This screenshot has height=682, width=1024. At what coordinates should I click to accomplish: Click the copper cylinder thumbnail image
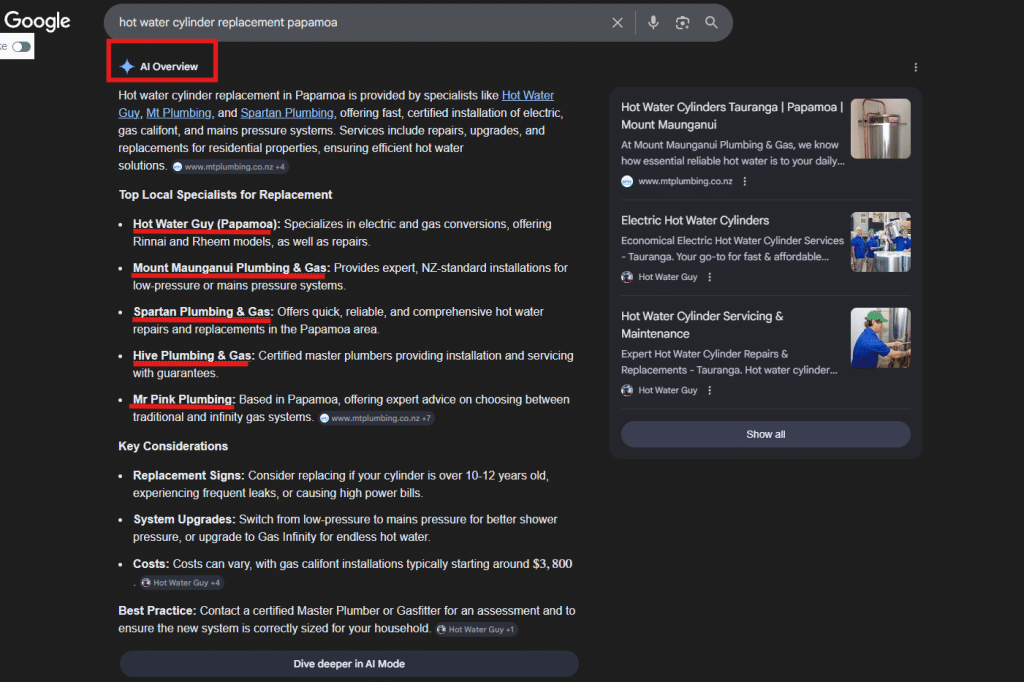pos(880,129)
